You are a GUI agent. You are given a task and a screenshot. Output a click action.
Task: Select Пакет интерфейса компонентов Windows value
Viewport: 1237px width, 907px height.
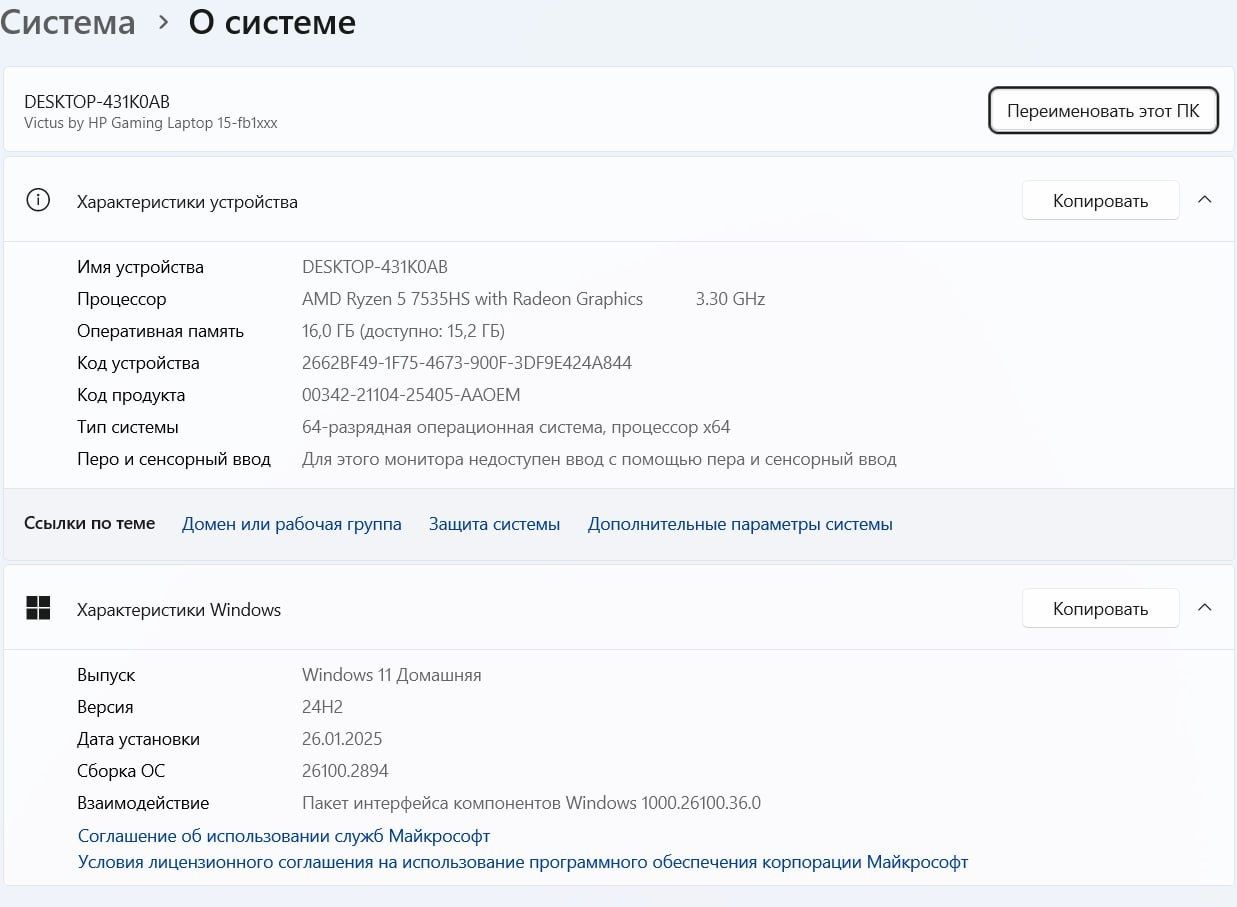[x=531, y=803]
